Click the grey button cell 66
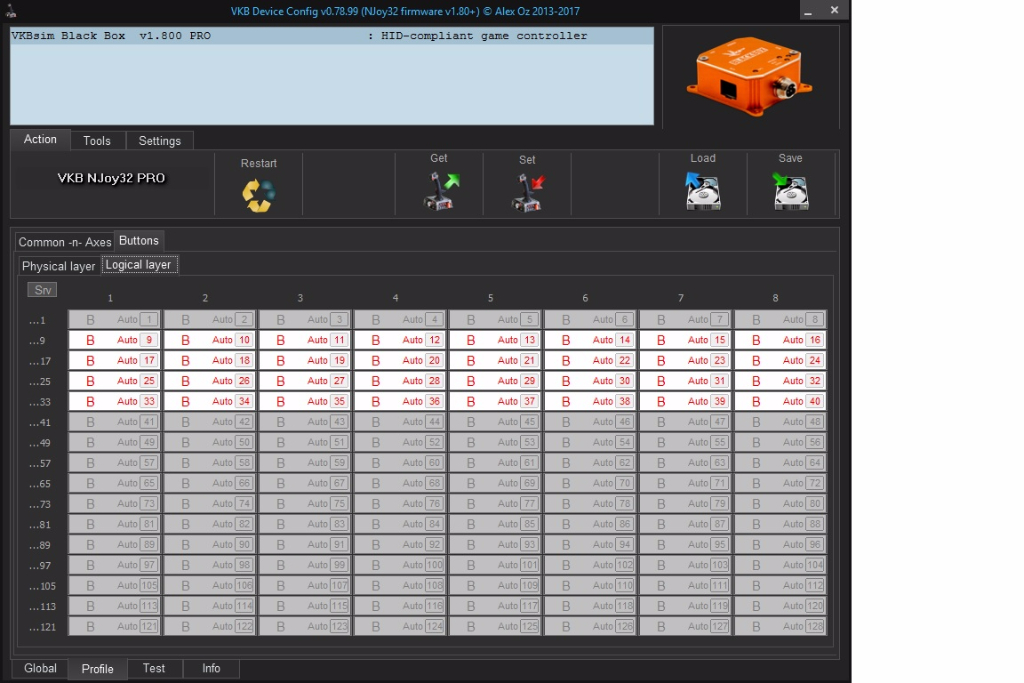Viewport: 1024px width, 683px height. click(x=210, y=483)
